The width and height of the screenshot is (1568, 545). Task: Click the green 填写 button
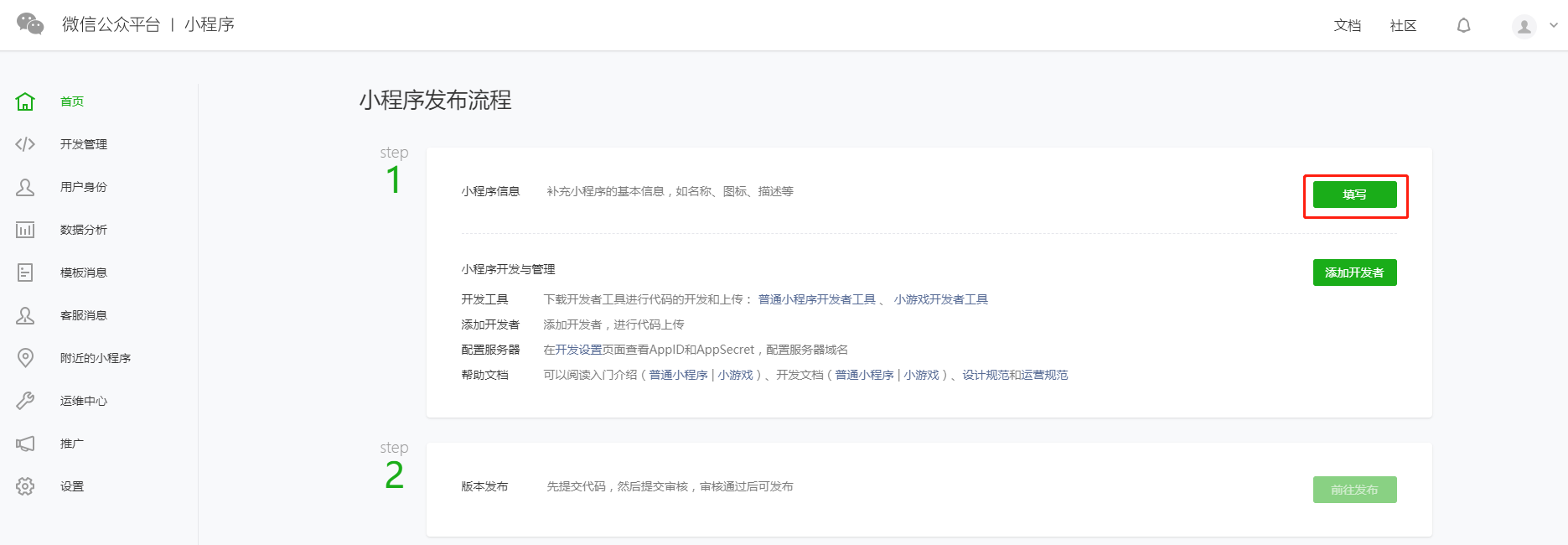coord(1355,195)
